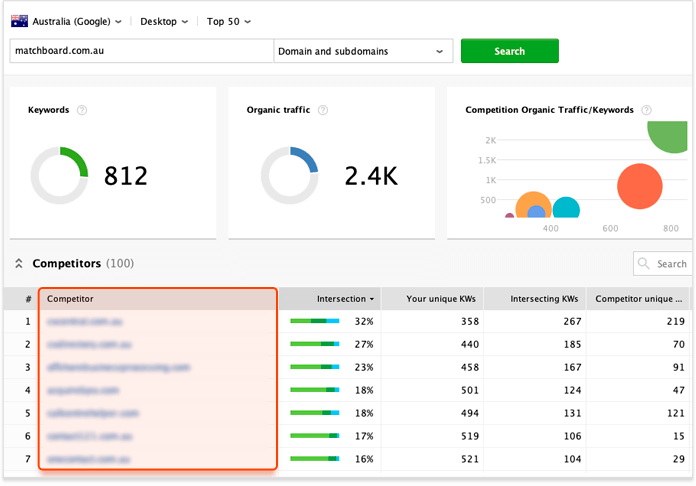Open help icon next to Keywords

pyautogui.click(x=82, y=110)
